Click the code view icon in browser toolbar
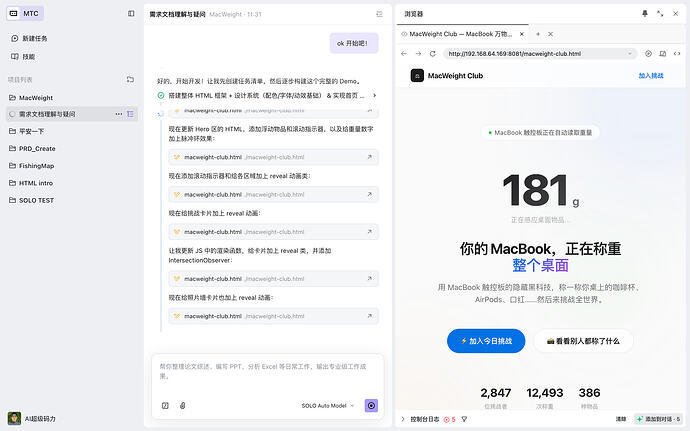Viewport: 690px width, 431px height. [x=677, y=54]
